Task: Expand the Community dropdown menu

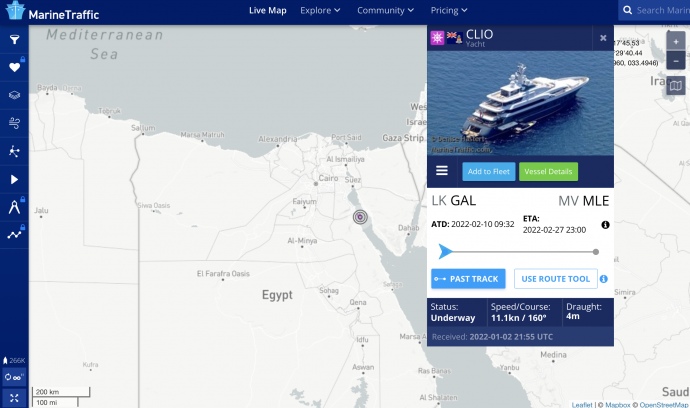Action: [386, 11]
